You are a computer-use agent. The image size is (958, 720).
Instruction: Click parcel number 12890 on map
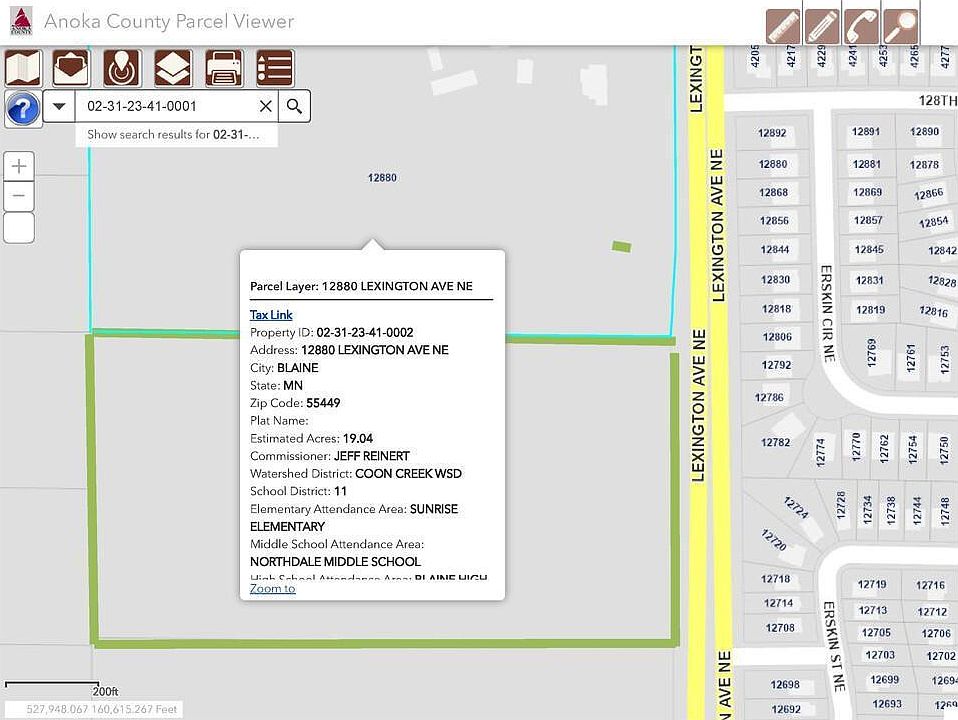pos(924,131)
